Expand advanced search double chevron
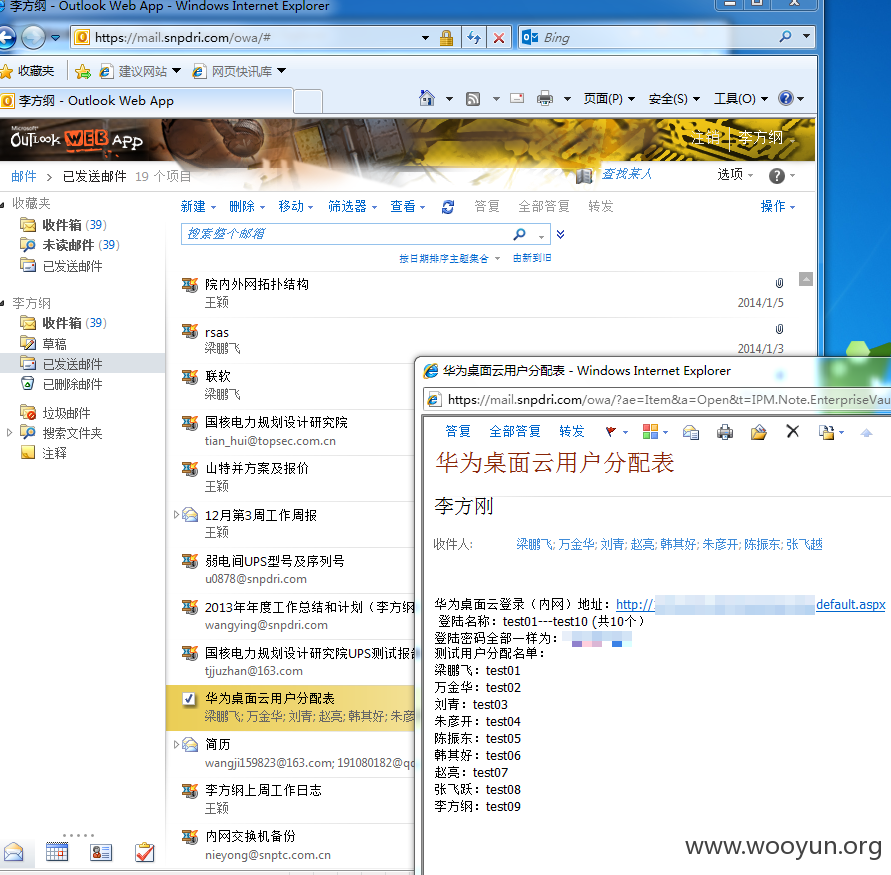This screenshot has width=891, height=875. tap(560, 234)
